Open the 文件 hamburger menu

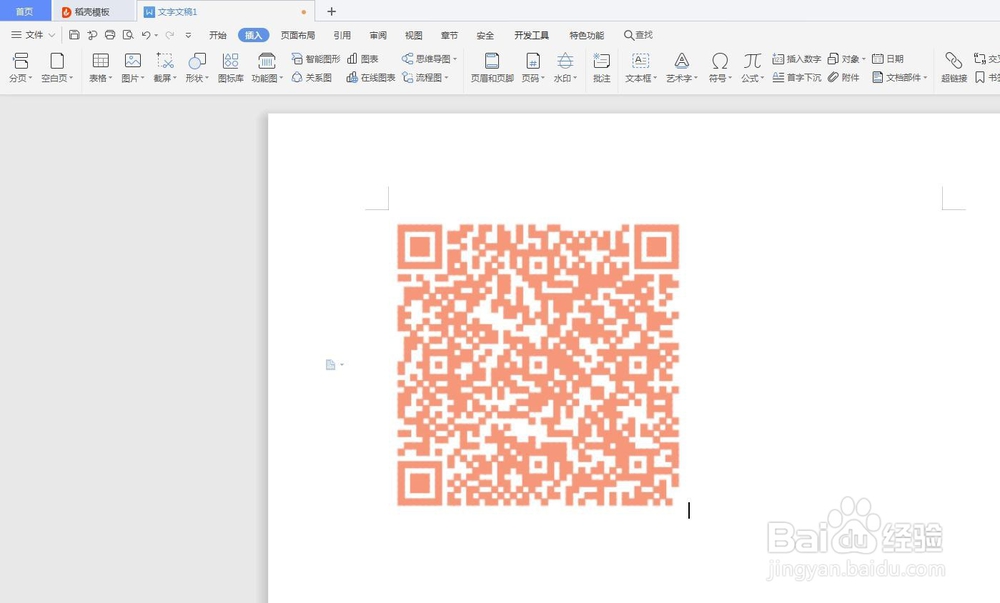pos(27,35)
